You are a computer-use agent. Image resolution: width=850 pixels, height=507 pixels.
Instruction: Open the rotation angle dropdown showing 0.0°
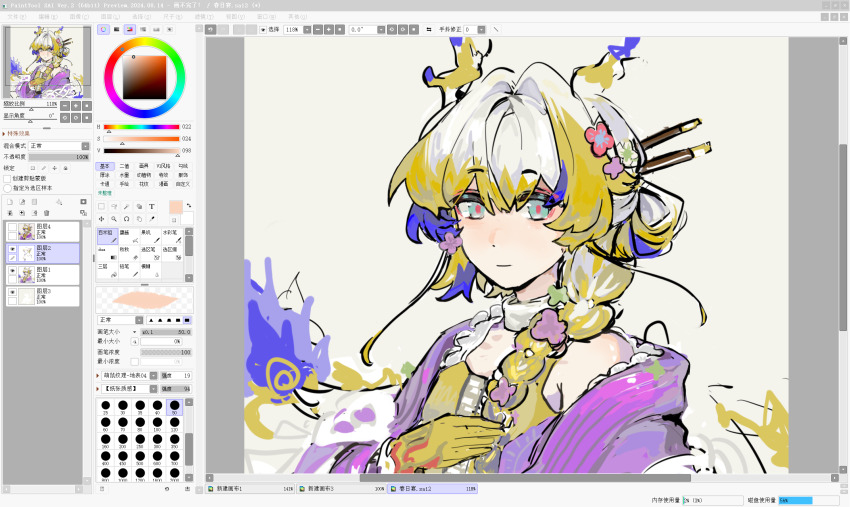click(381, 29)
